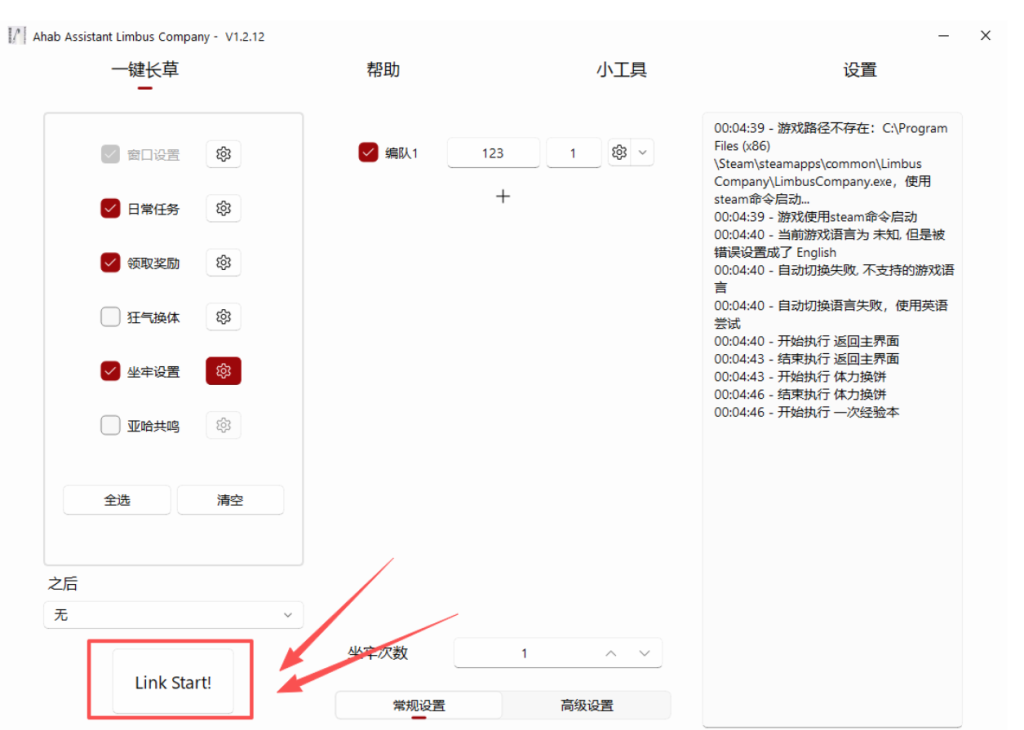1024x730 pixels.
Task: Add a new team with plus icon
Action: (x=503, y=196)
